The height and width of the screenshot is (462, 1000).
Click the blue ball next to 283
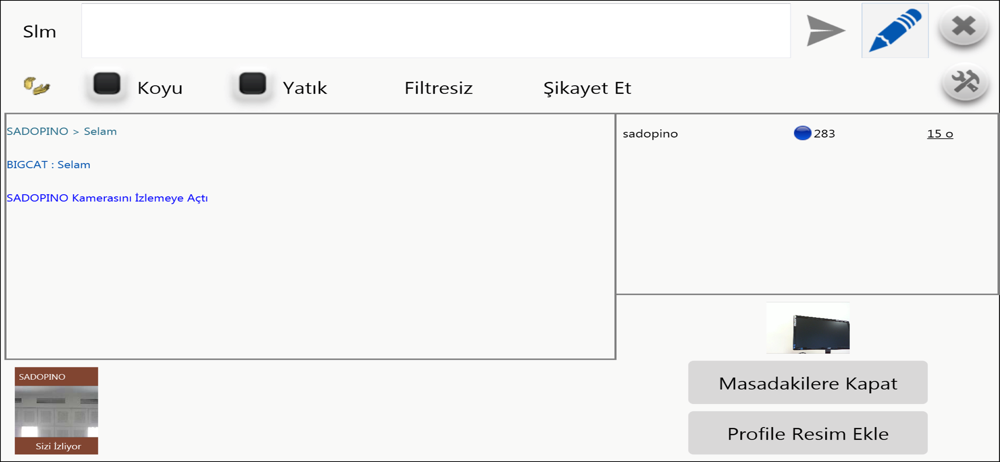(802, 133)
